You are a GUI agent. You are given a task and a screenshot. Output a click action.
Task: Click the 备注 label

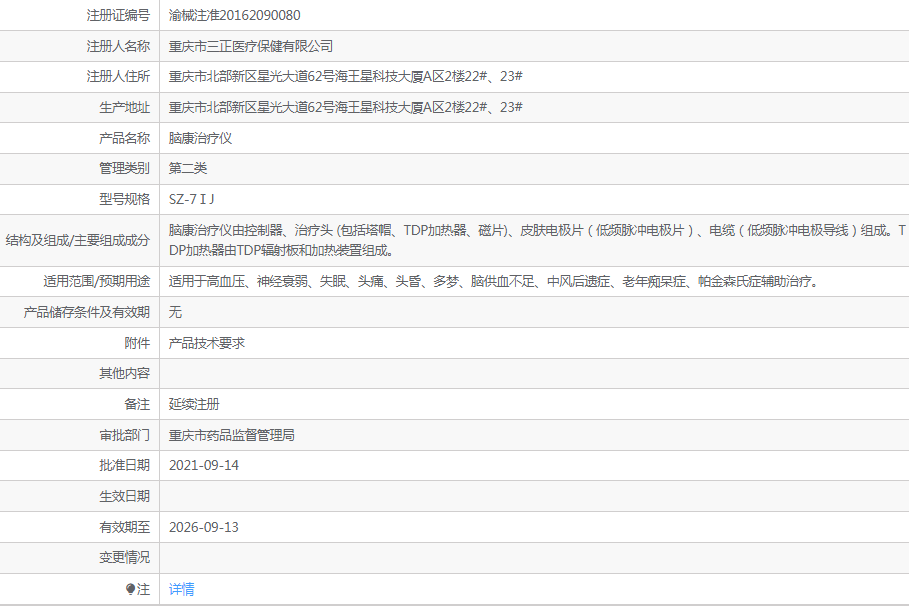[137, 404]
